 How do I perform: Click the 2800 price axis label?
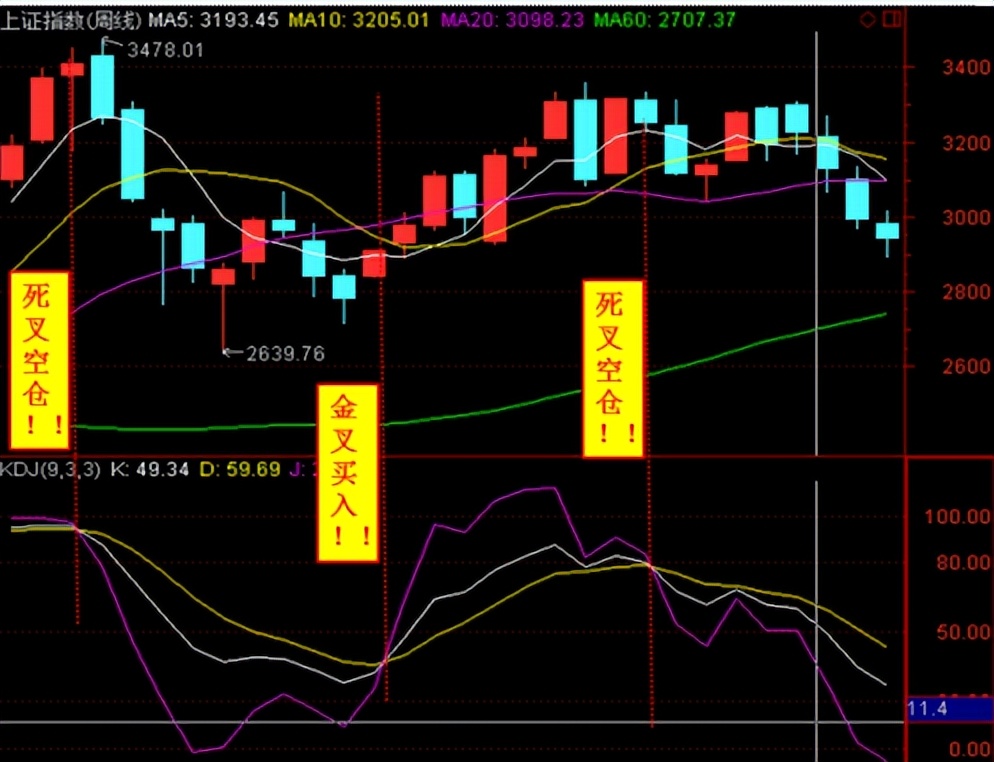(965, 292)
